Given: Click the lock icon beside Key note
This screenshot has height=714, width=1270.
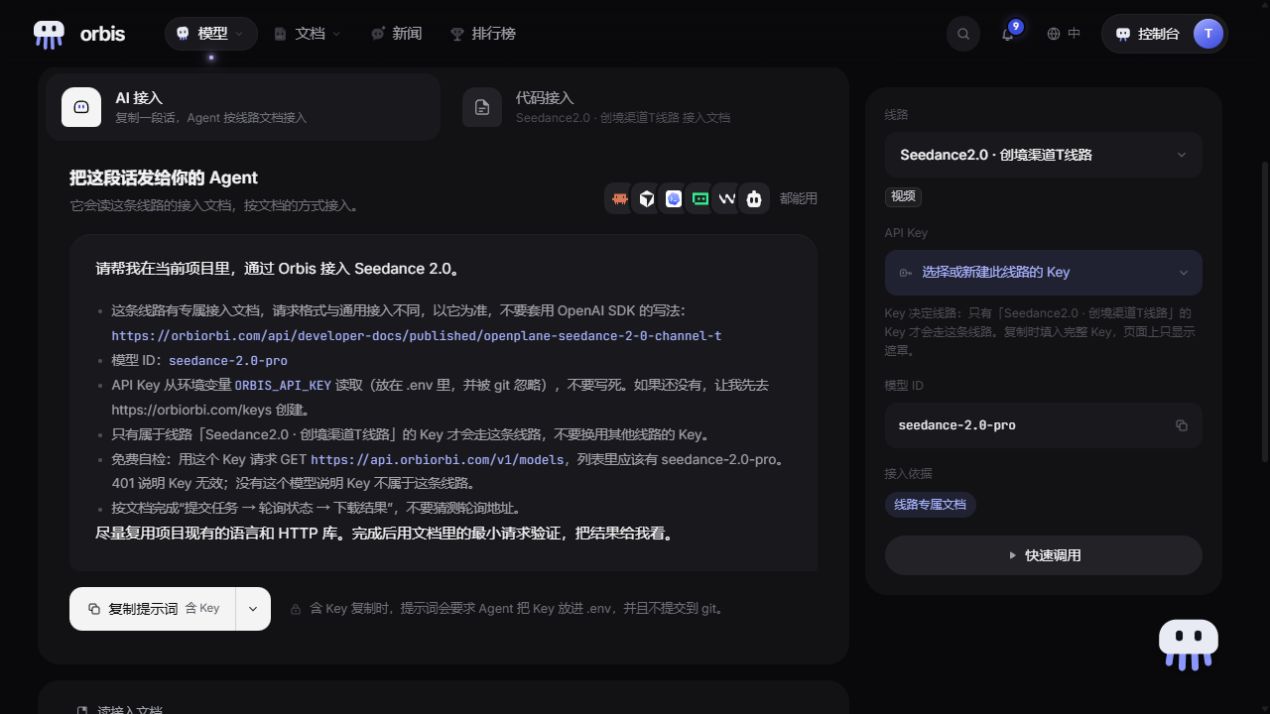Looking at the screenshot, I should (x=295, y=609).
